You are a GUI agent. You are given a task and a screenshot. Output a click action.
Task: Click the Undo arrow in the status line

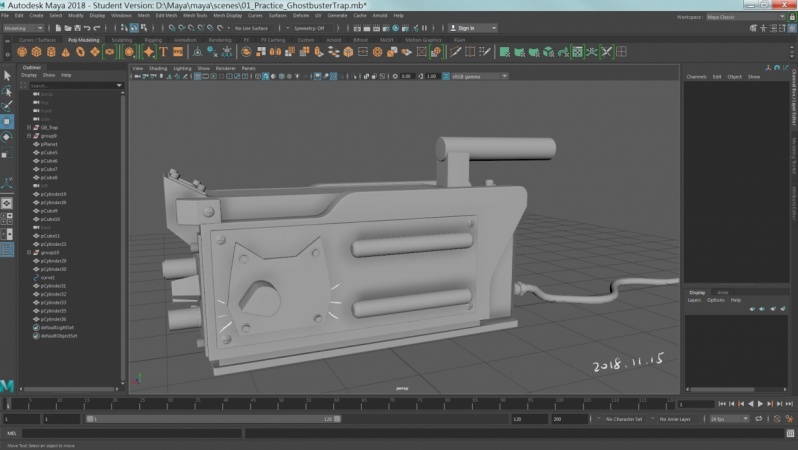[x=87, y=28]
